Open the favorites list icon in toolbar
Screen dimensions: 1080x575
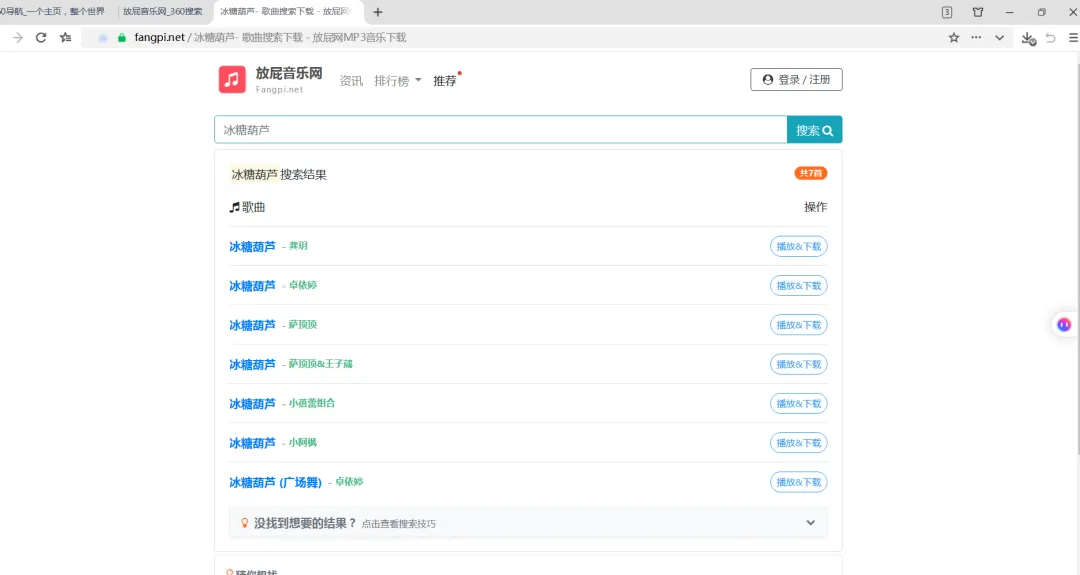click(x=65, y=38)
